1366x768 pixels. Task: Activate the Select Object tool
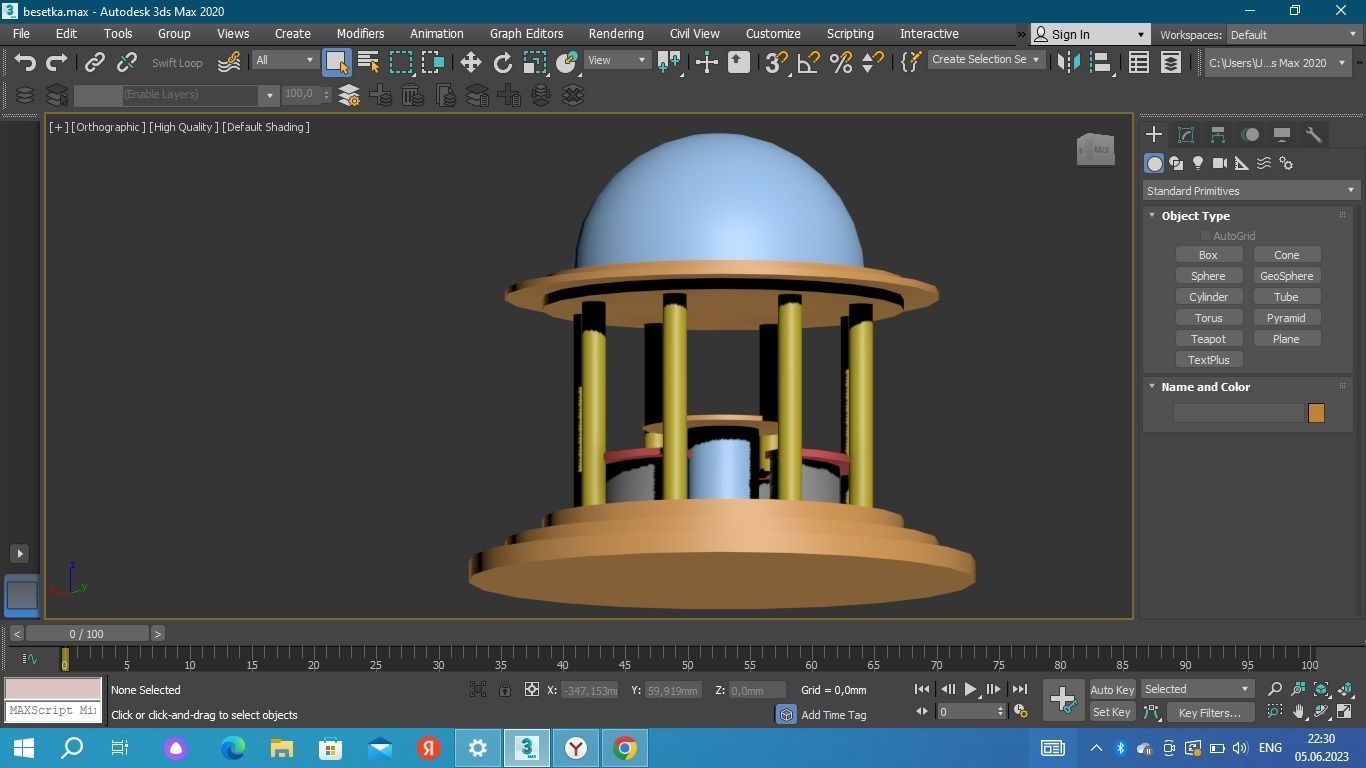click(337, 62)
